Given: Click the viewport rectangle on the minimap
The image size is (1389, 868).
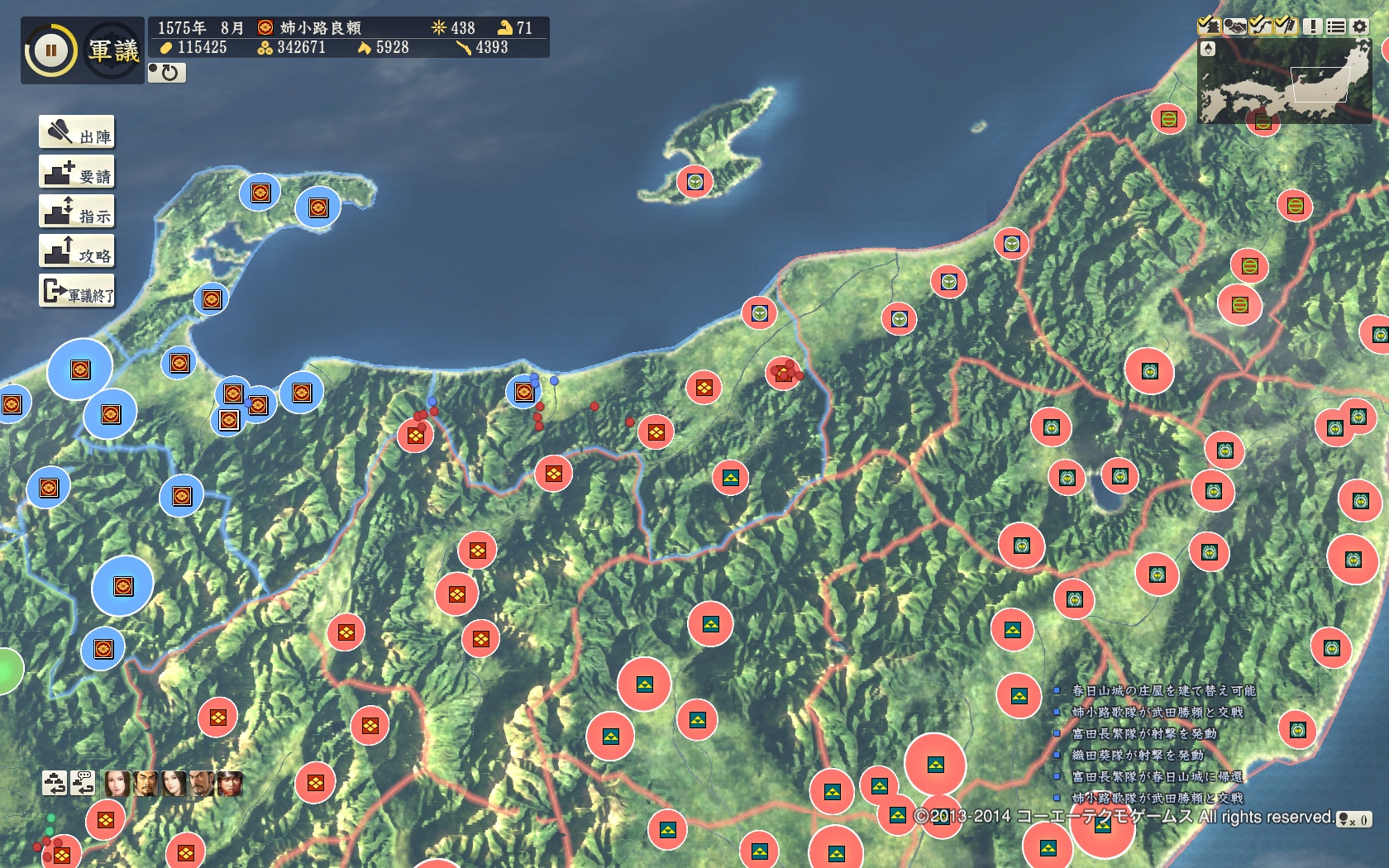Looking at the screenshot, I should click(1320, 84).
